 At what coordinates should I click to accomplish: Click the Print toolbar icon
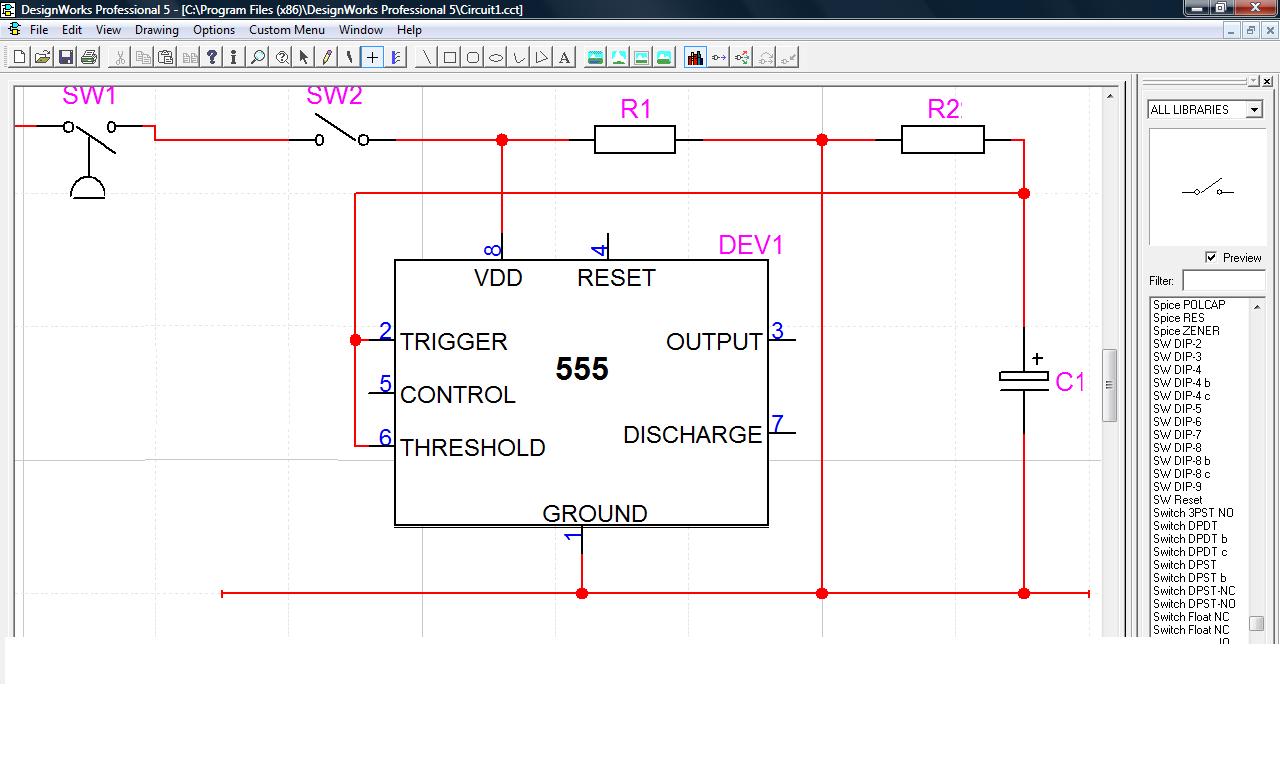[89, 57]
